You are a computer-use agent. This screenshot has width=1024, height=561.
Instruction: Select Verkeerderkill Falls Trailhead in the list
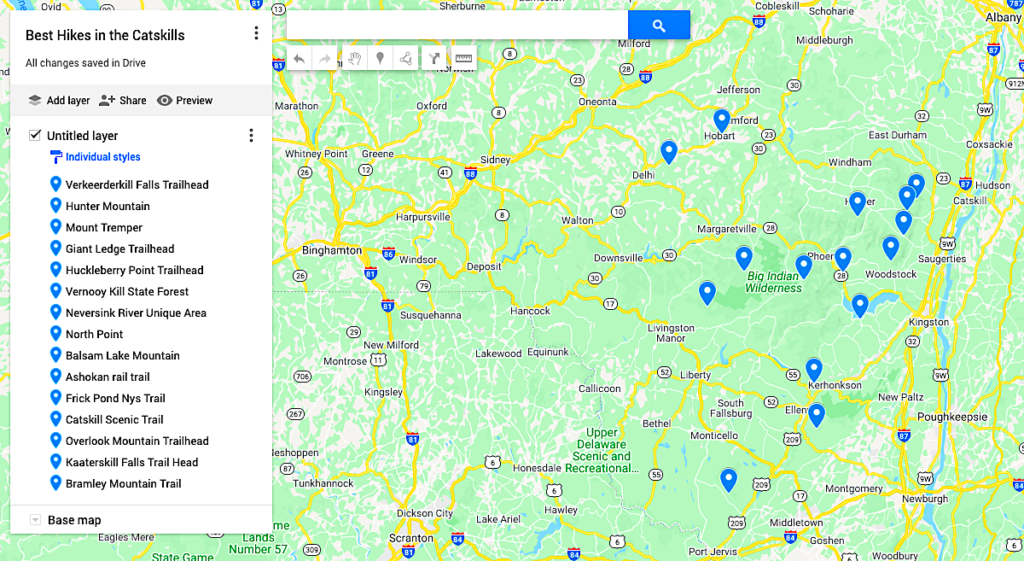coord(137,185)
